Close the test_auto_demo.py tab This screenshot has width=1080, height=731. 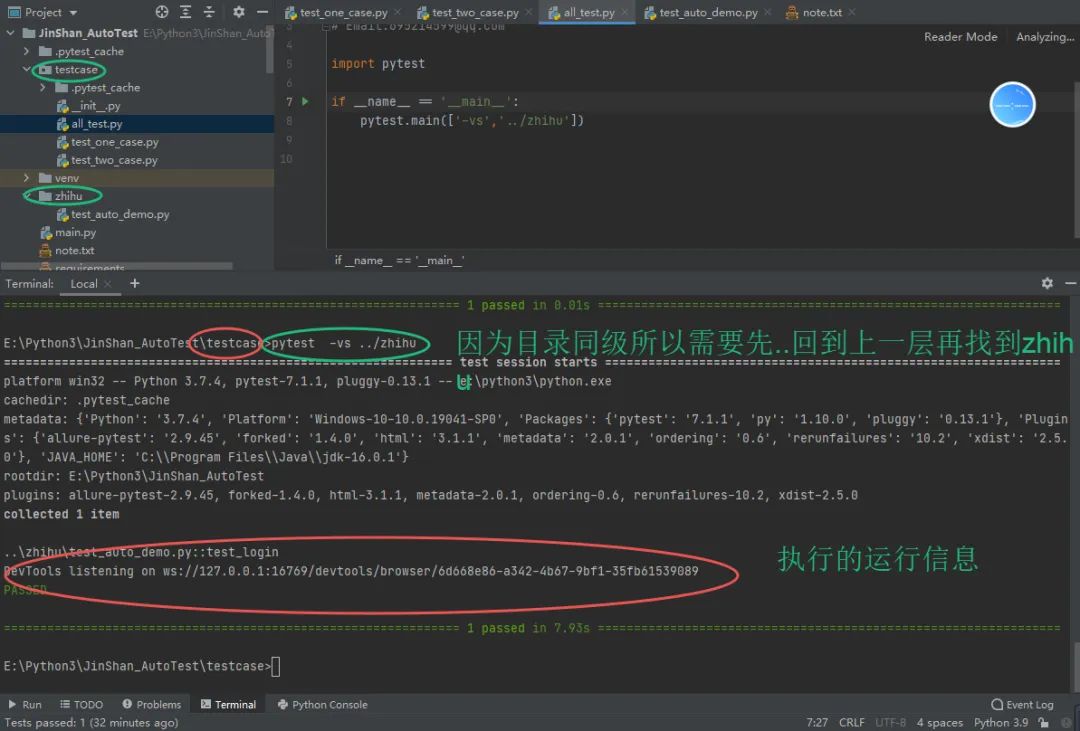[767, 12]
